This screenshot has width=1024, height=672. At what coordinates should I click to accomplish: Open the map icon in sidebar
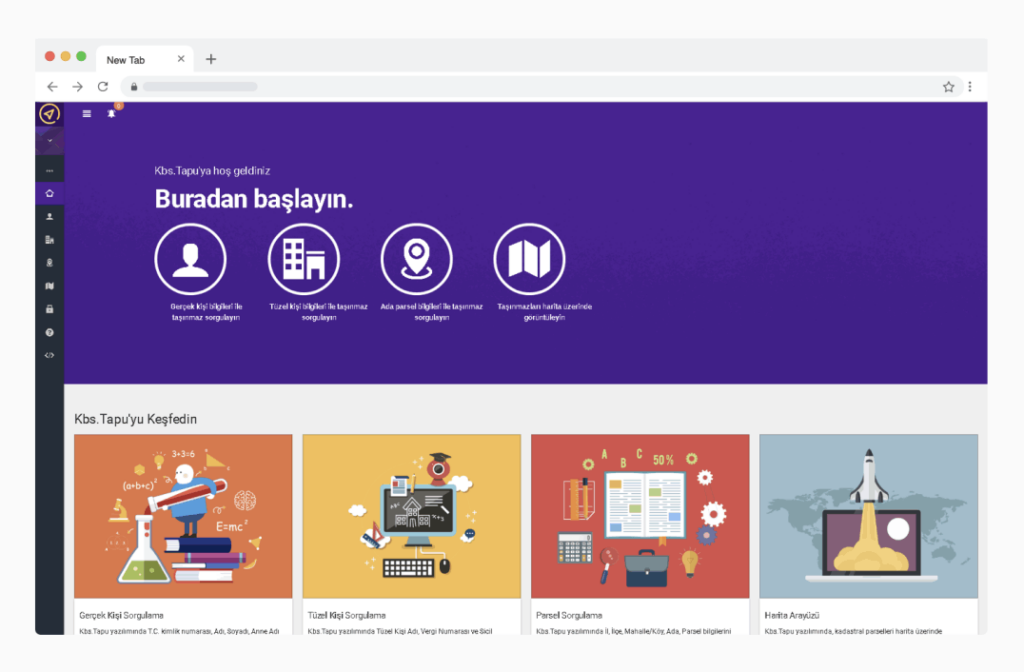point(50,286)
